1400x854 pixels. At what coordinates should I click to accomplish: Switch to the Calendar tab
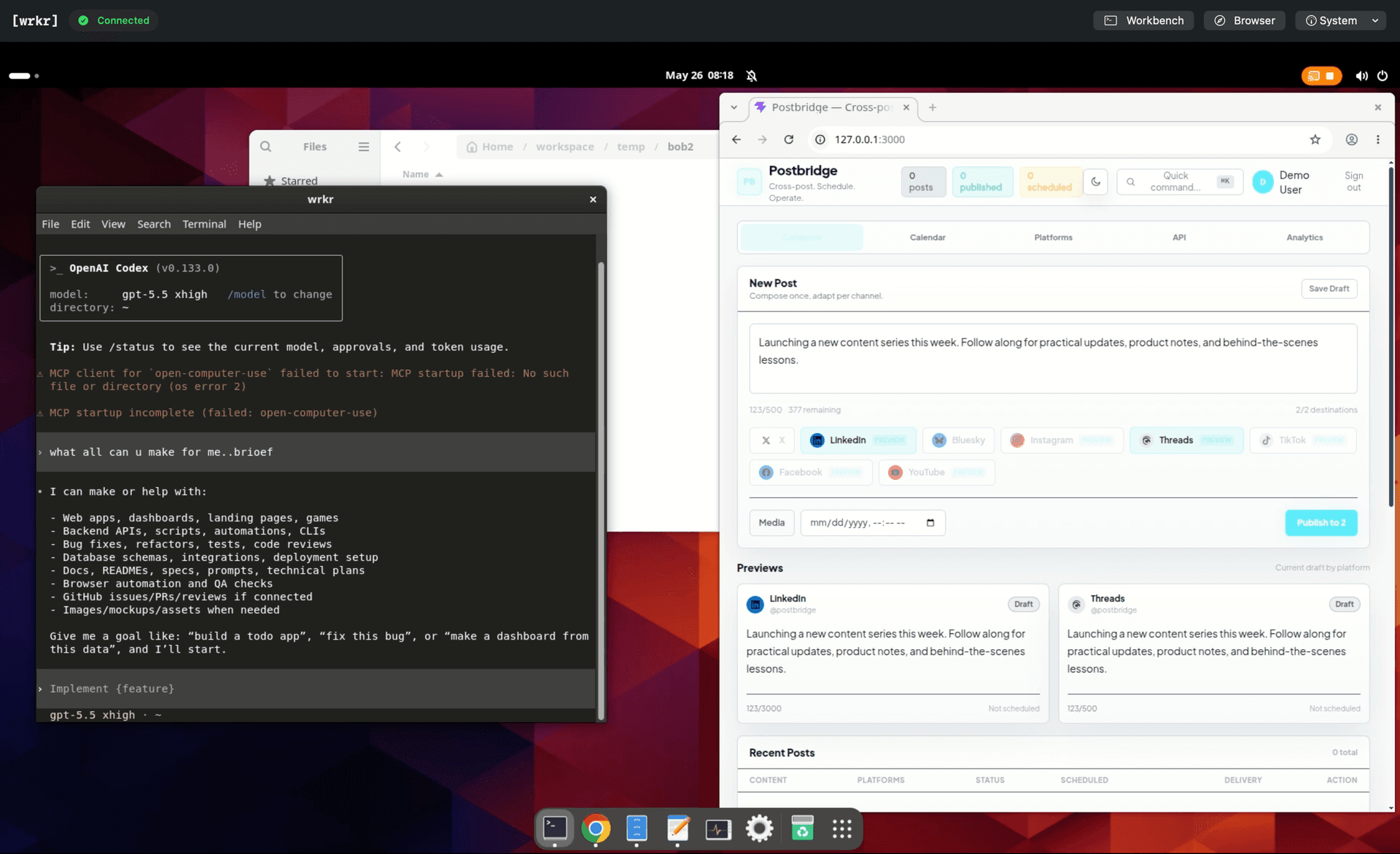point(927,238)
